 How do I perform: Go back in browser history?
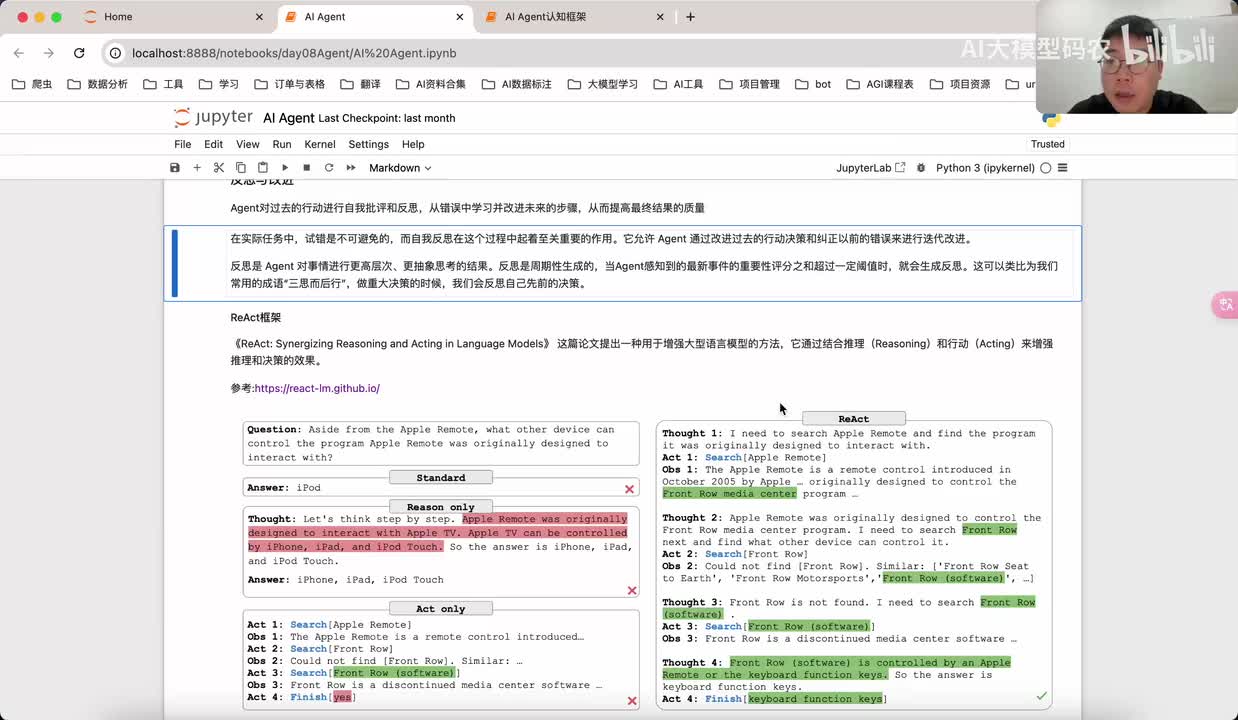coord(19,53)
